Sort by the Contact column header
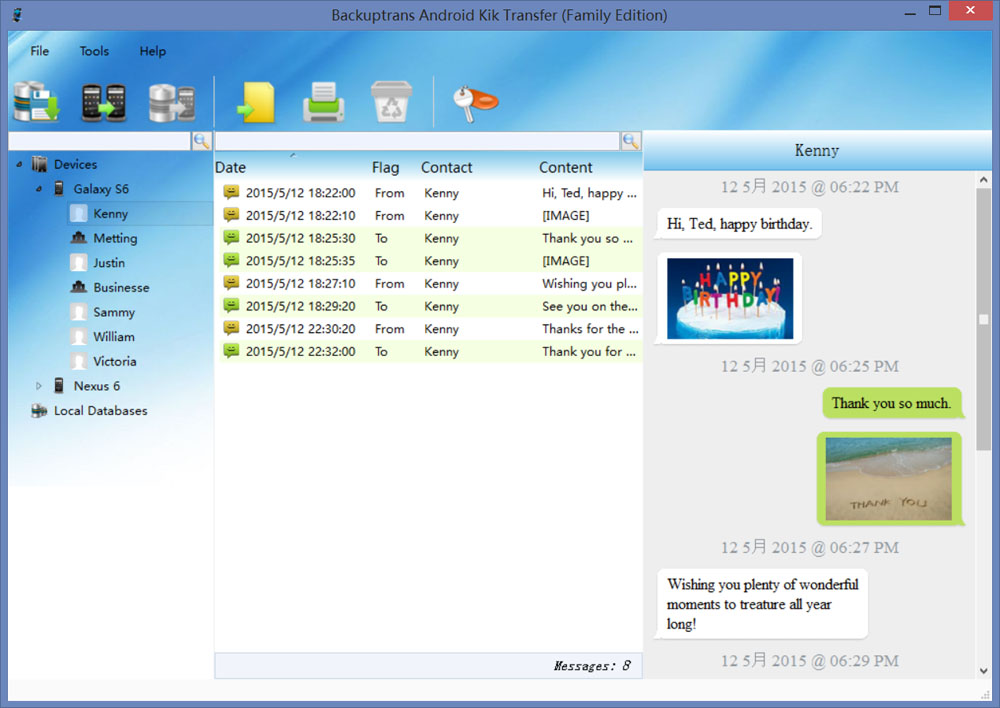The height and width of the screenshot is (708, 1000). [x=446, y=167]
